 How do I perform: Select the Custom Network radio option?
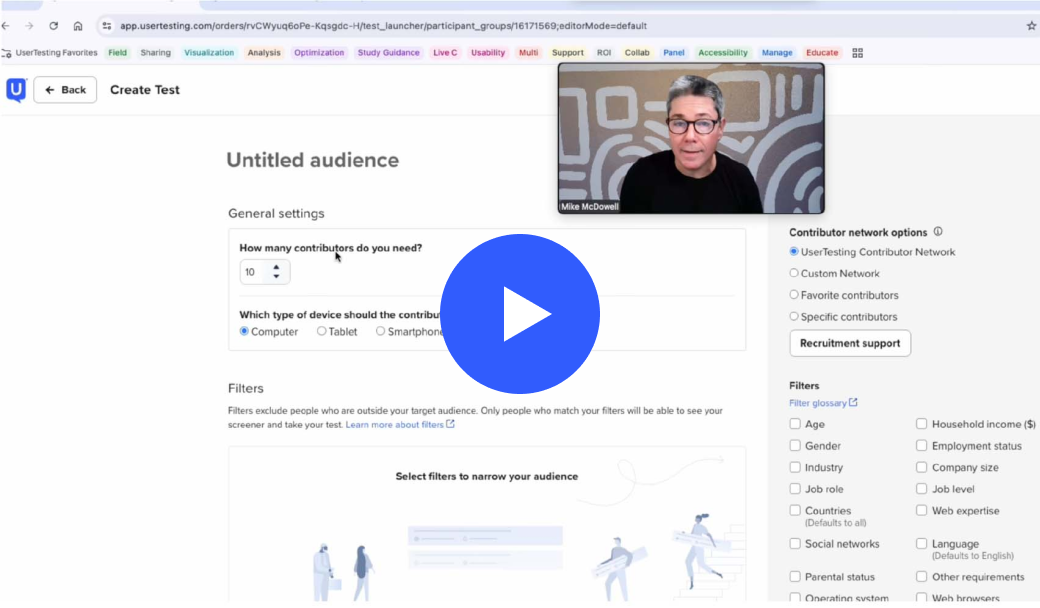click(x=794, y=273)
